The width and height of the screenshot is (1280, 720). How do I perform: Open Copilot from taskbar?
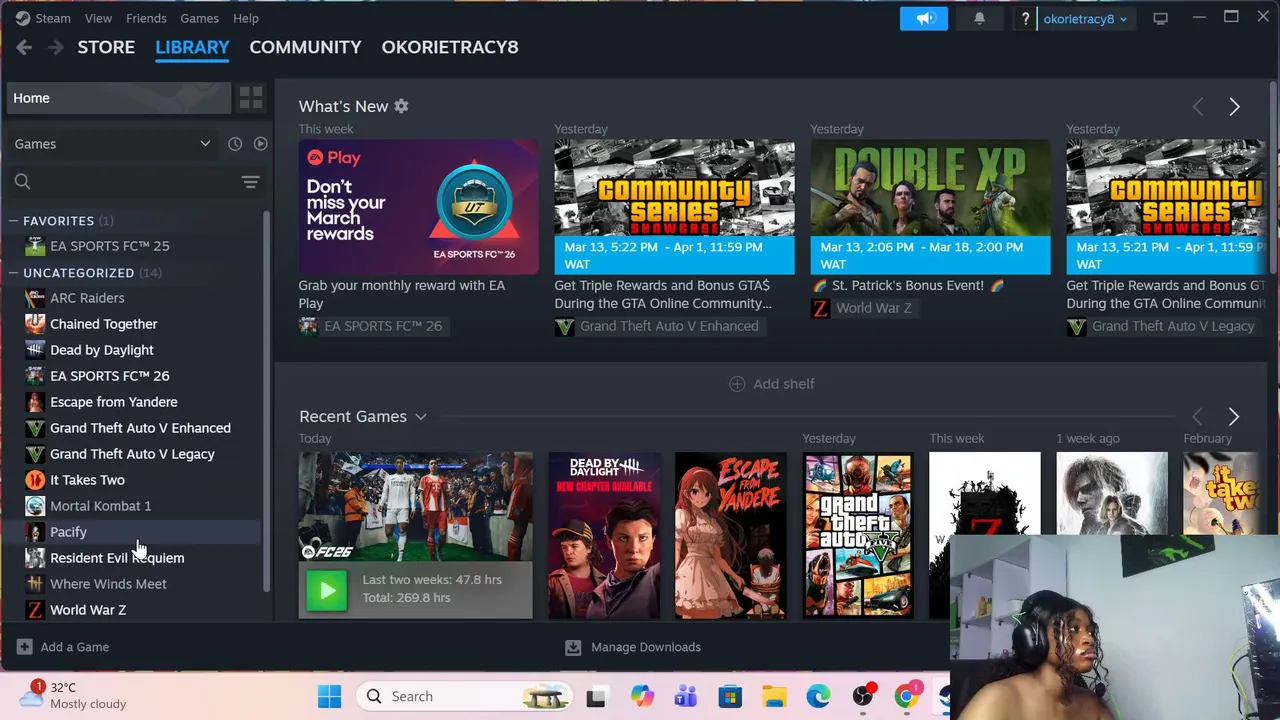coord(641,696)
